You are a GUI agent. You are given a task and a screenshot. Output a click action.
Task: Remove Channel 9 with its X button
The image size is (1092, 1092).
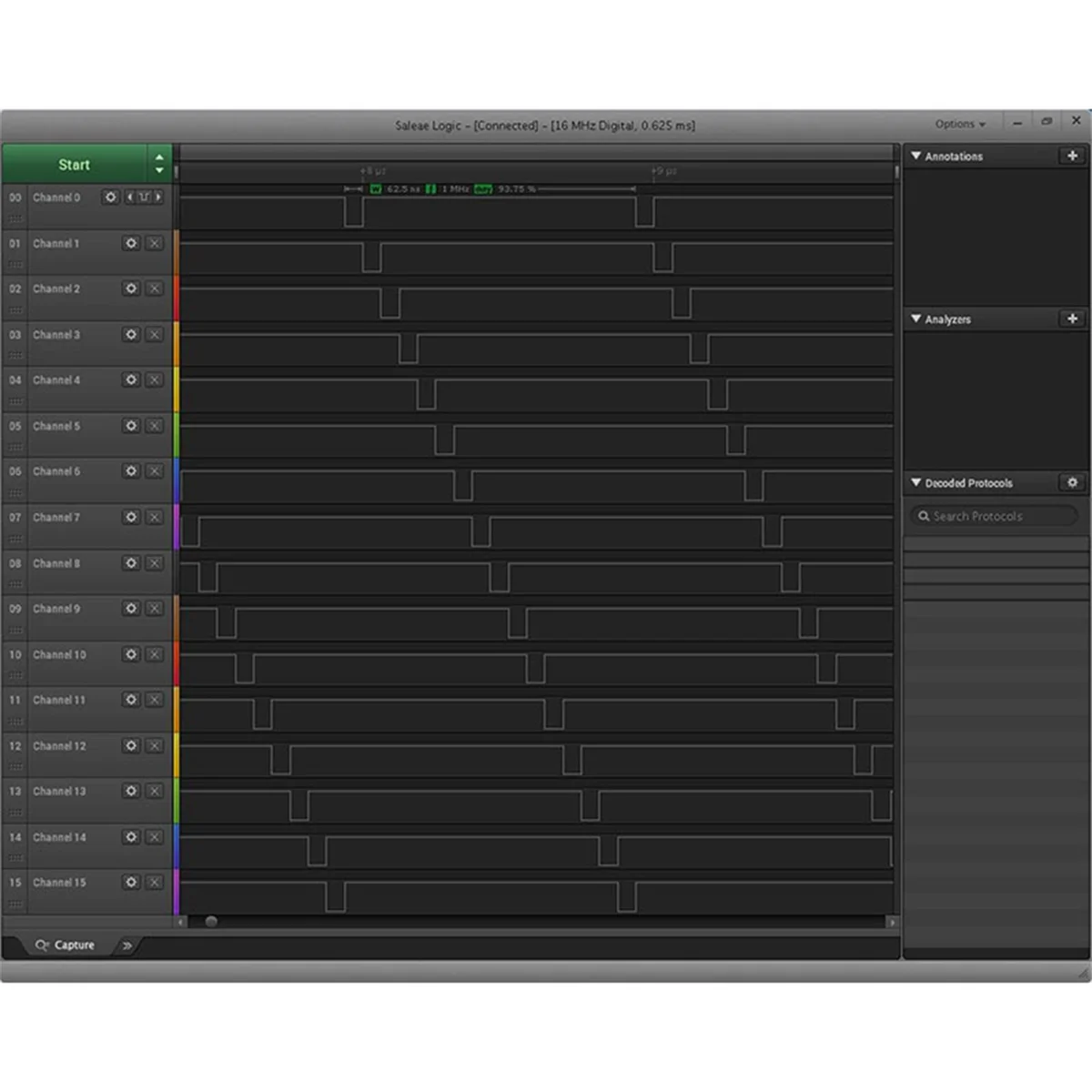click(155, 608)
